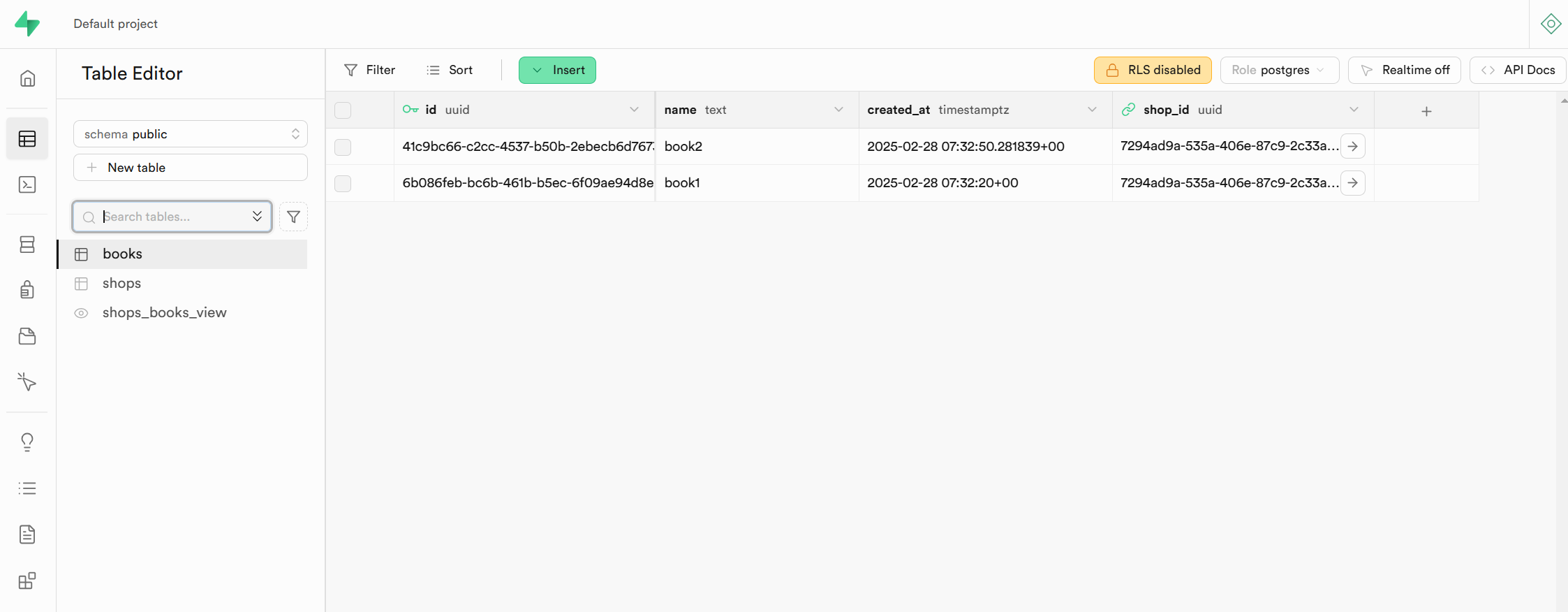Open the Logs list sidebar icon
1568x612 pixels.
point(27,488)
